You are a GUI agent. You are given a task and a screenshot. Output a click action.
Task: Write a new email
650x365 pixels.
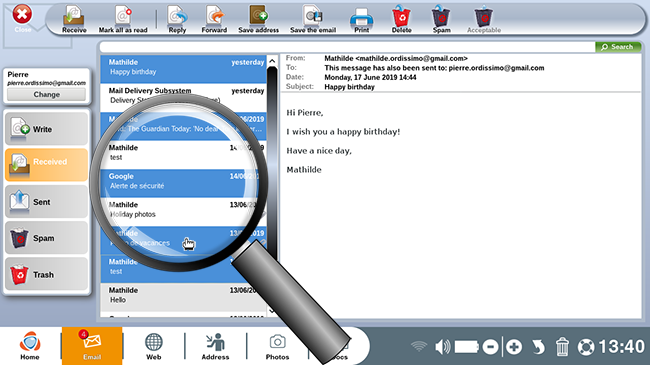click(x=46, y=129)
